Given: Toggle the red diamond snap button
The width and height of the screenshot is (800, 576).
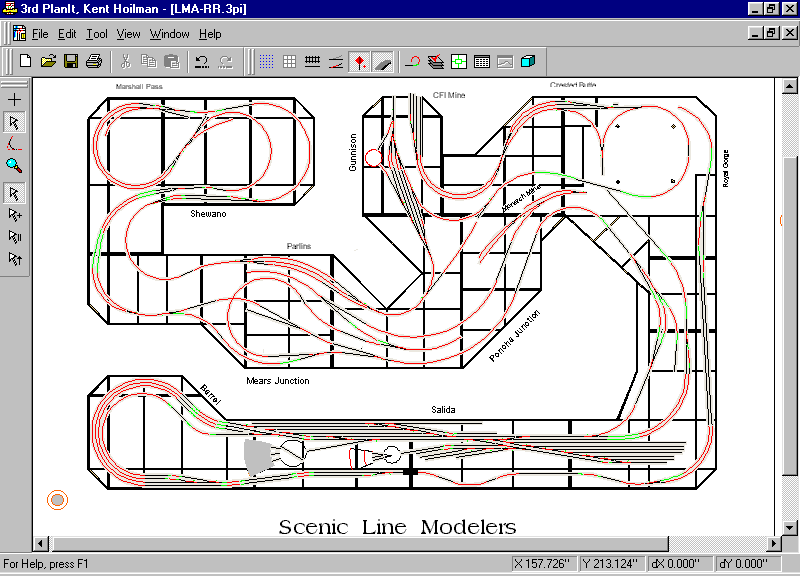Looking at the screenshot, I should point(359,61).
